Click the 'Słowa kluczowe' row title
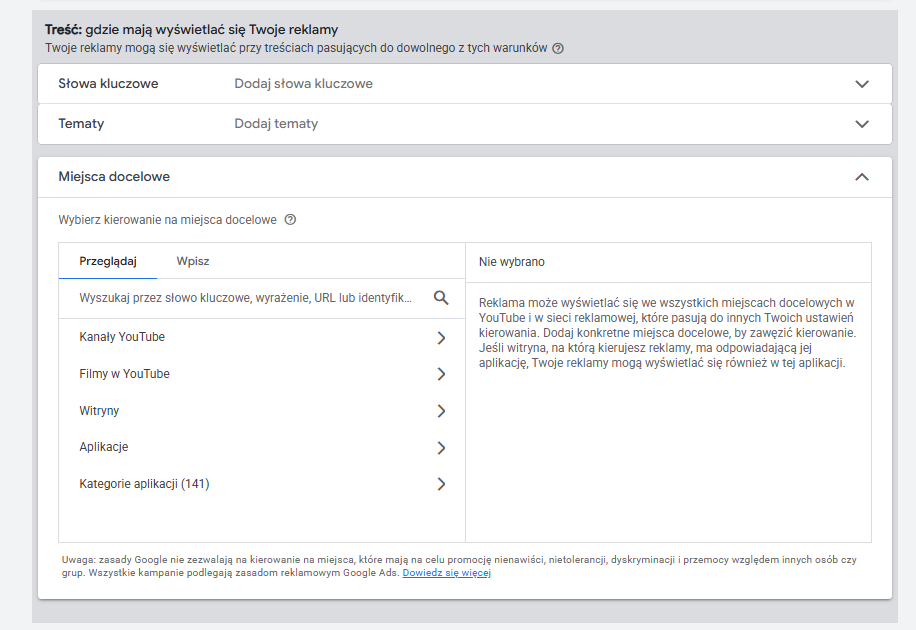The height and width of the screenshot is (630, 916). (x=108, y=84)
